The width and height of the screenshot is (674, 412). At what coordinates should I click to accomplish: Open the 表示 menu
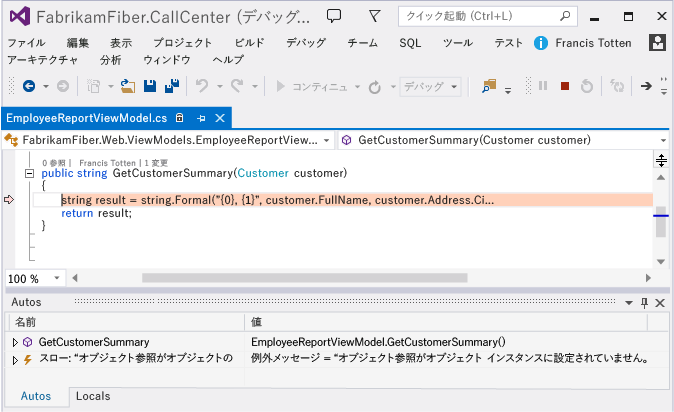[121, 43]
